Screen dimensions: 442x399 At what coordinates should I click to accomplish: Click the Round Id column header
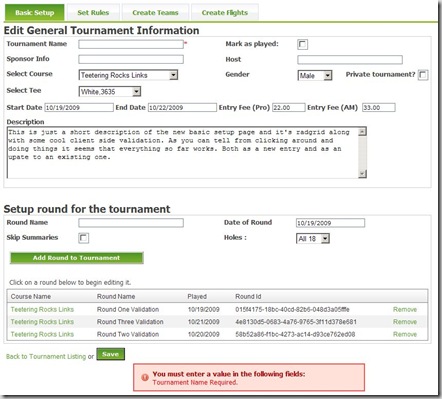click(x=248, y=296)
